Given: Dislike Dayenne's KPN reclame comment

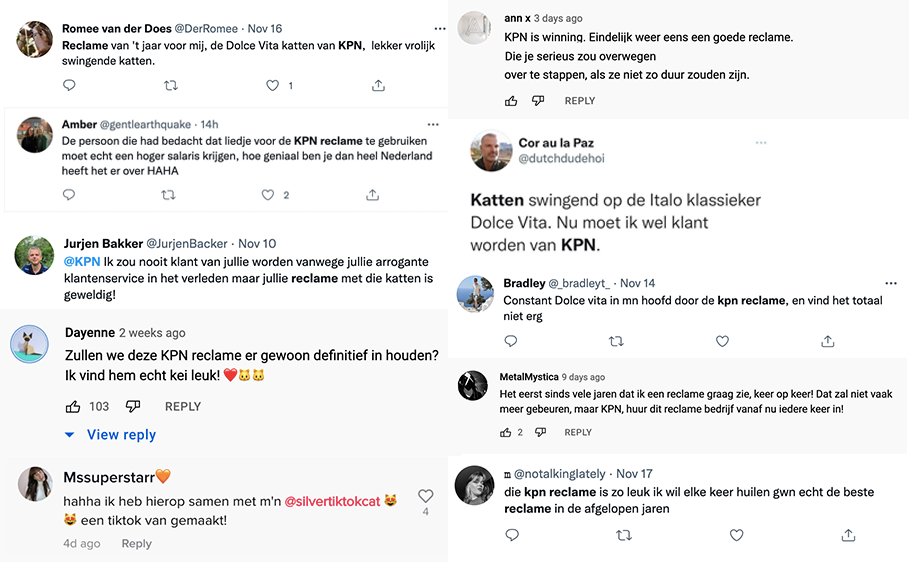Looking at the screenshot, I should pos(133,406).
